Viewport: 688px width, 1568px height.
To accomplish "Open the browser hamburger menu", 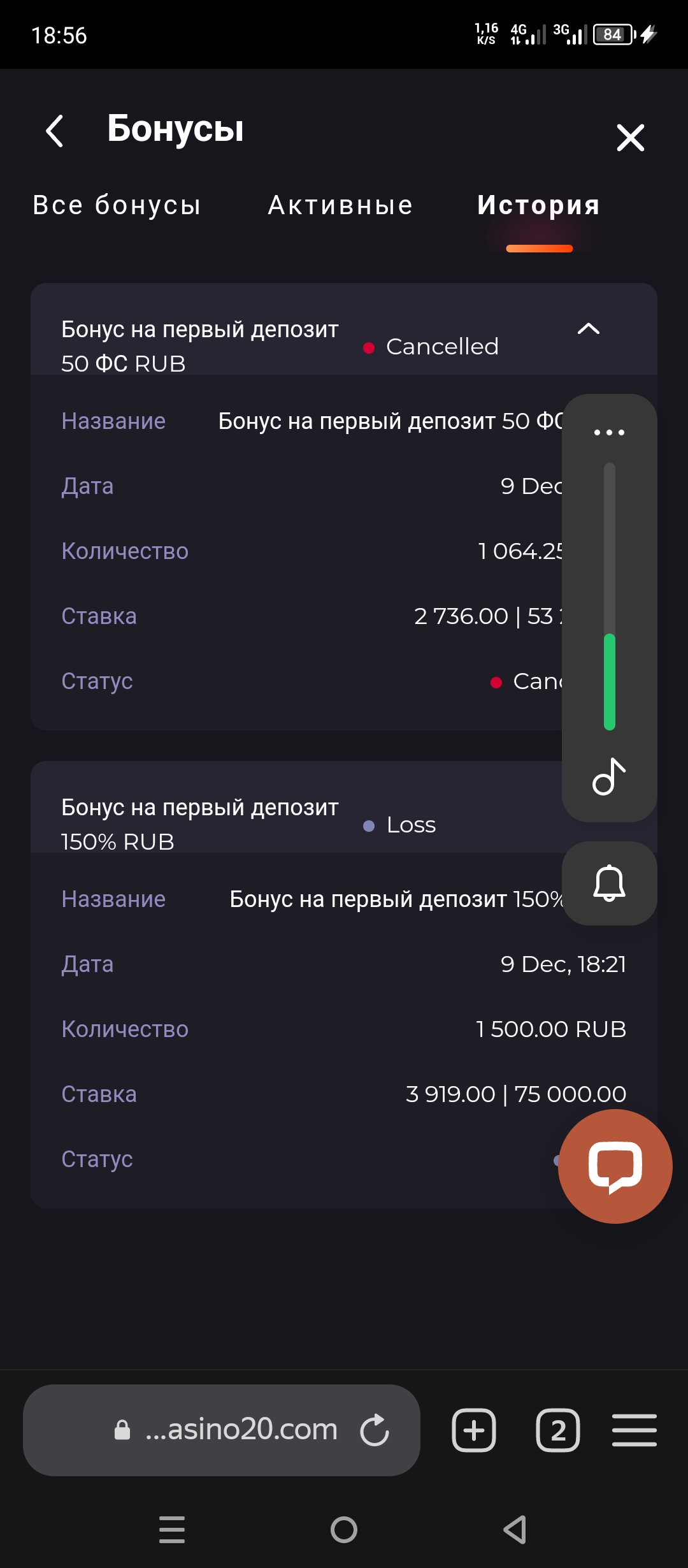I will point(634,1430).
